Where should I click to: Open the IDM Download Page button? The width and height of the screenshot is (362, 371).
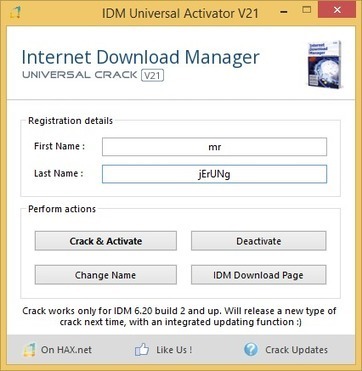[x=259, y=275]
